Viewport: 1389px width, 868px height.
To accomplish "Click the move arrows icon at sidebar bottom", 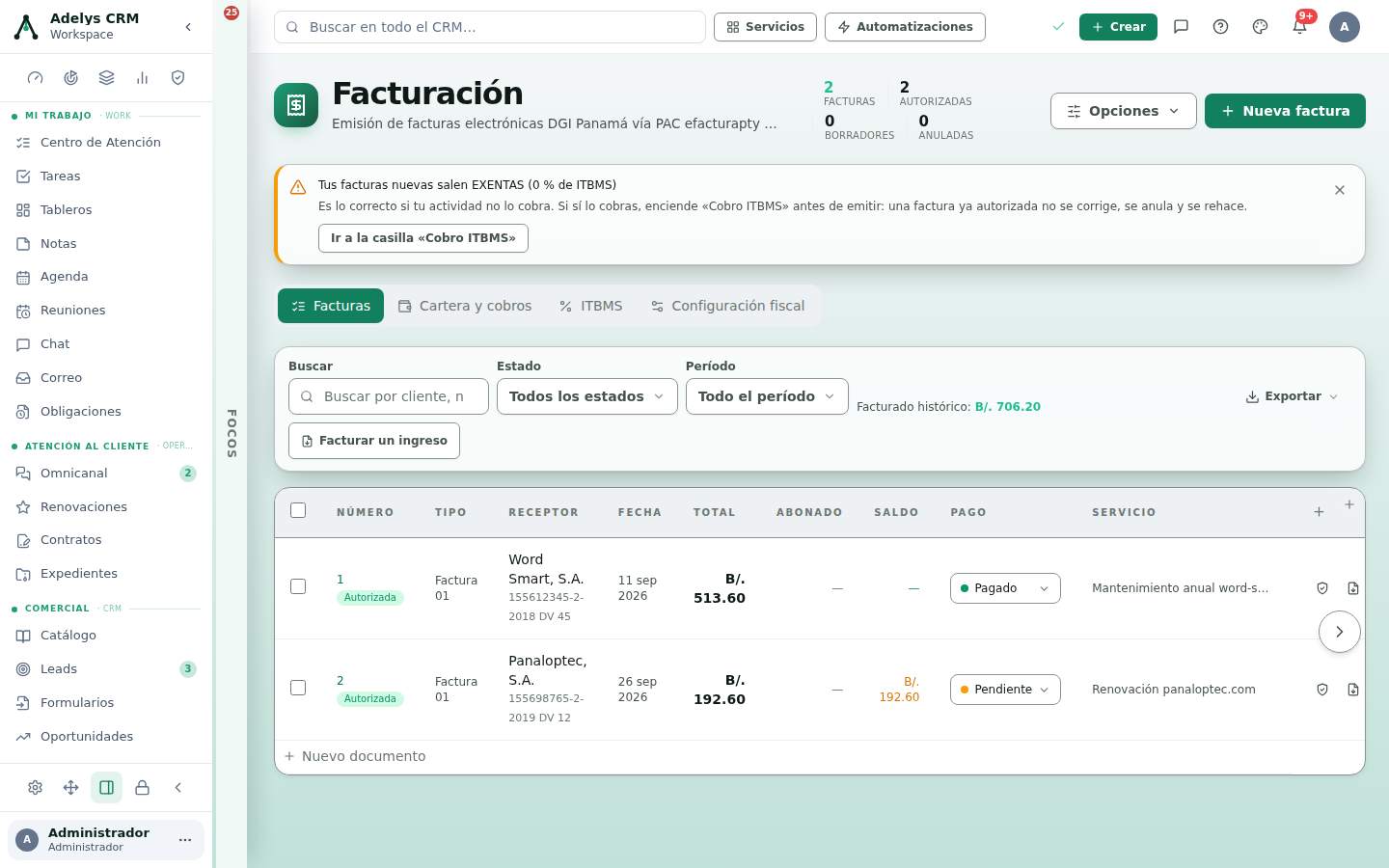I will [71, 788].
